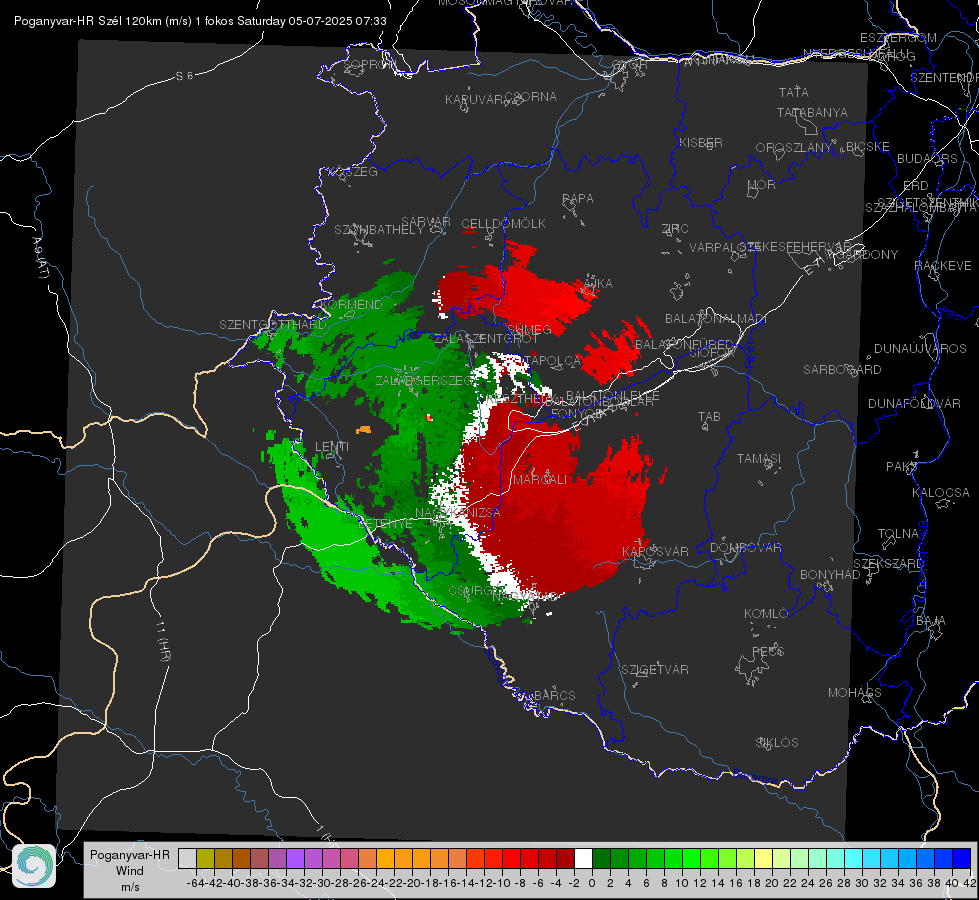979x900 pixels.
Task: Click the DUNAUJVAROS city label
Action: (920, 349)
